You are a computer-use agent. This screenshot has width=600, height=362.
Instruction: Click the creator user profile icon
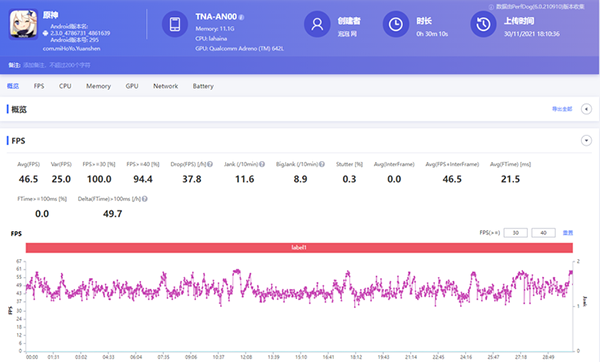[317, 24]
